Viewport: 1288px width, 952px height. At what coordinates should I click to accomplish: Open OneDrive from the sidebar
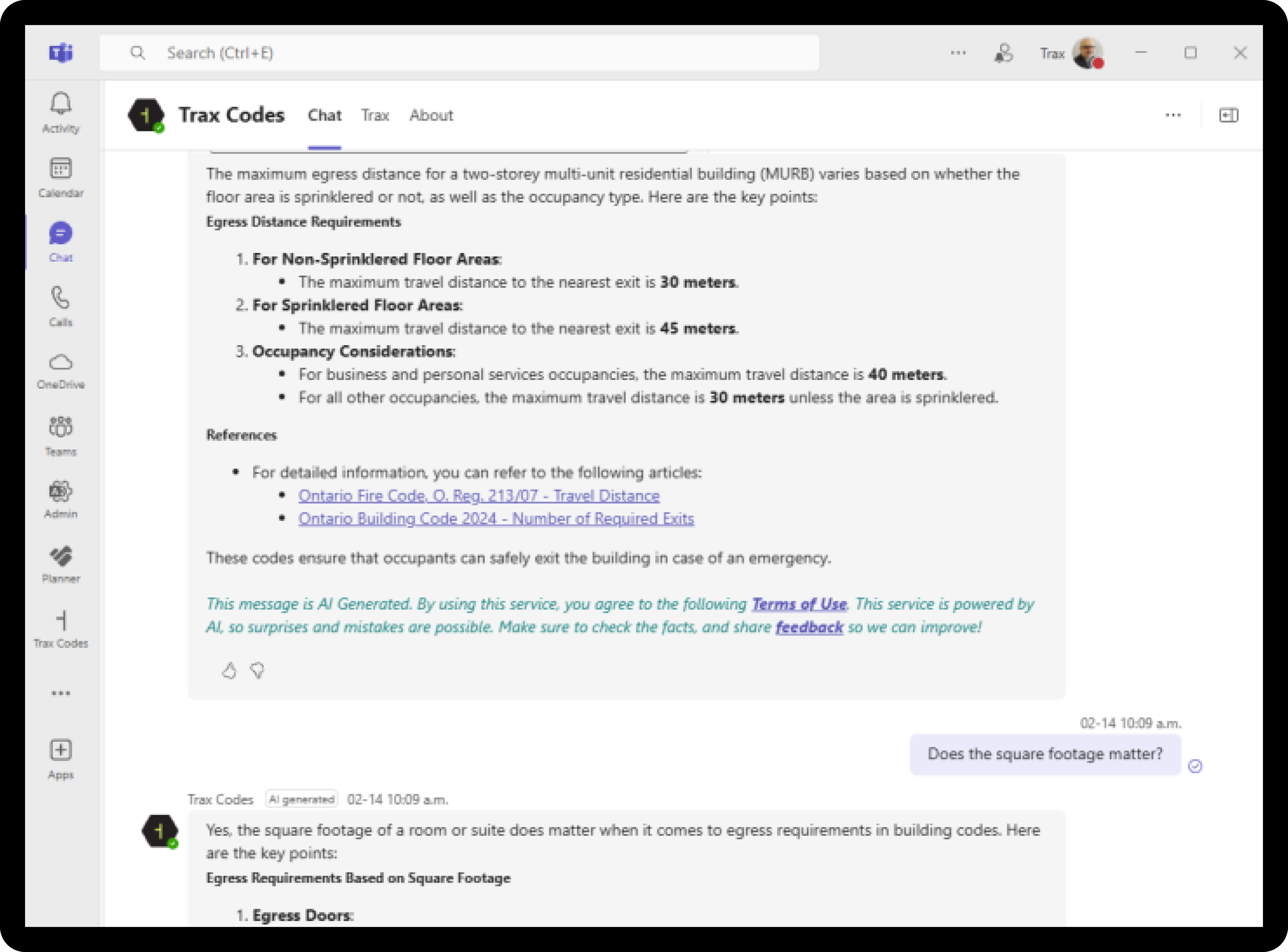click(x=60, y=371)
